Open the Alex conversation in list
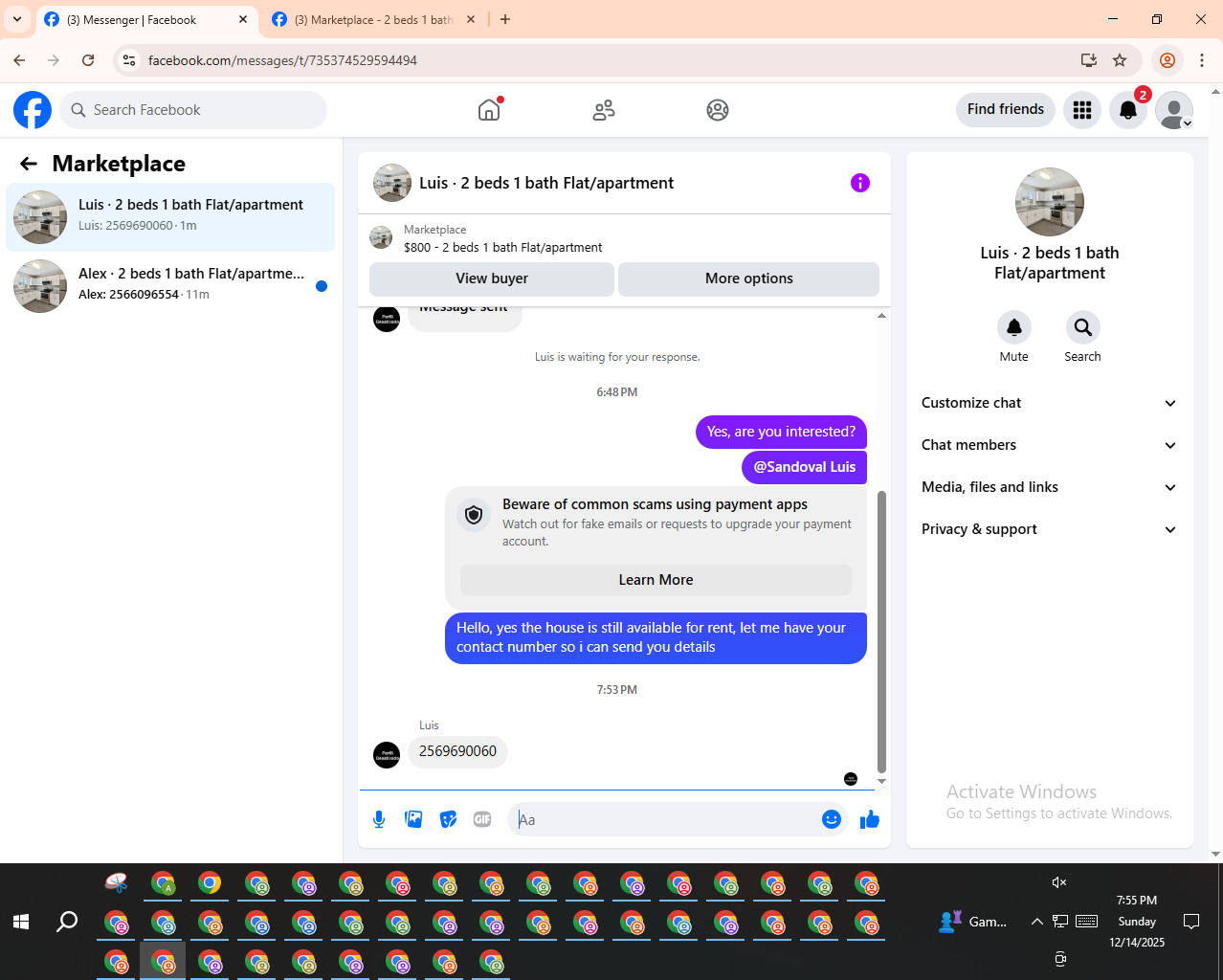The image size is (1223, 980). pyautogui.click(x=170, y=286)
